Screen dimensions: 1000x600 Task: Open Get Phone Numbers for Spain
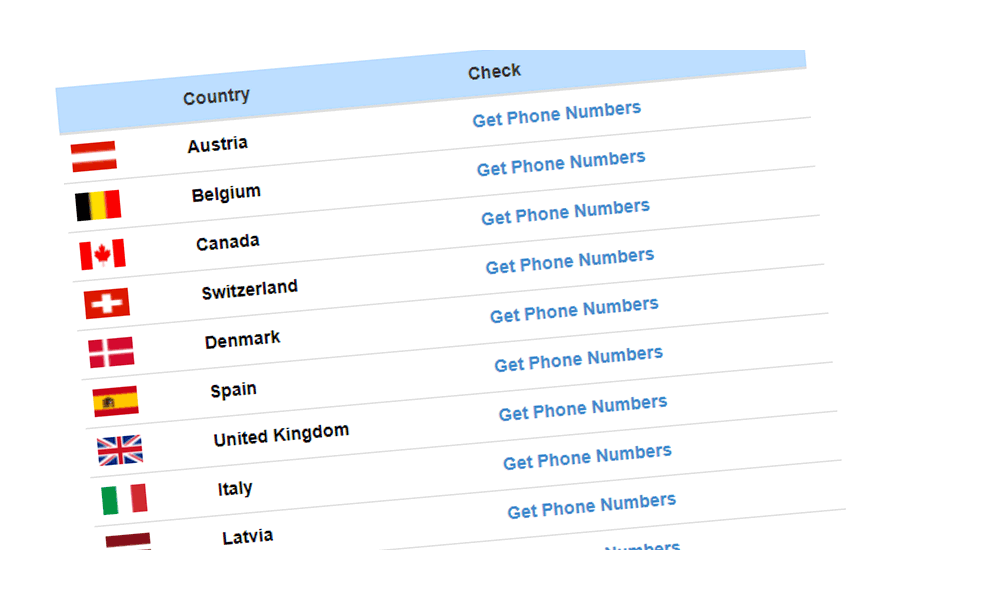pos(578,359)
